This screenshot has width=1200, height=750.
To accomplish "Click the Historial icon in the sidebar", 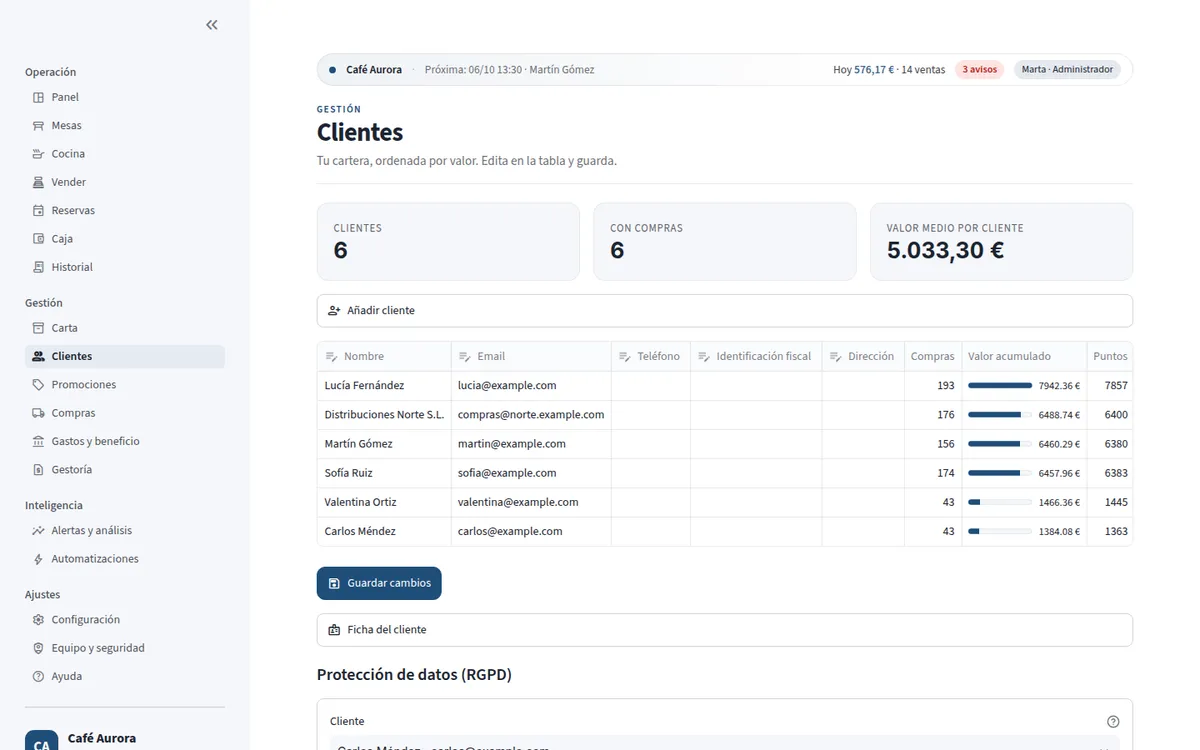I will coord(38,267).
